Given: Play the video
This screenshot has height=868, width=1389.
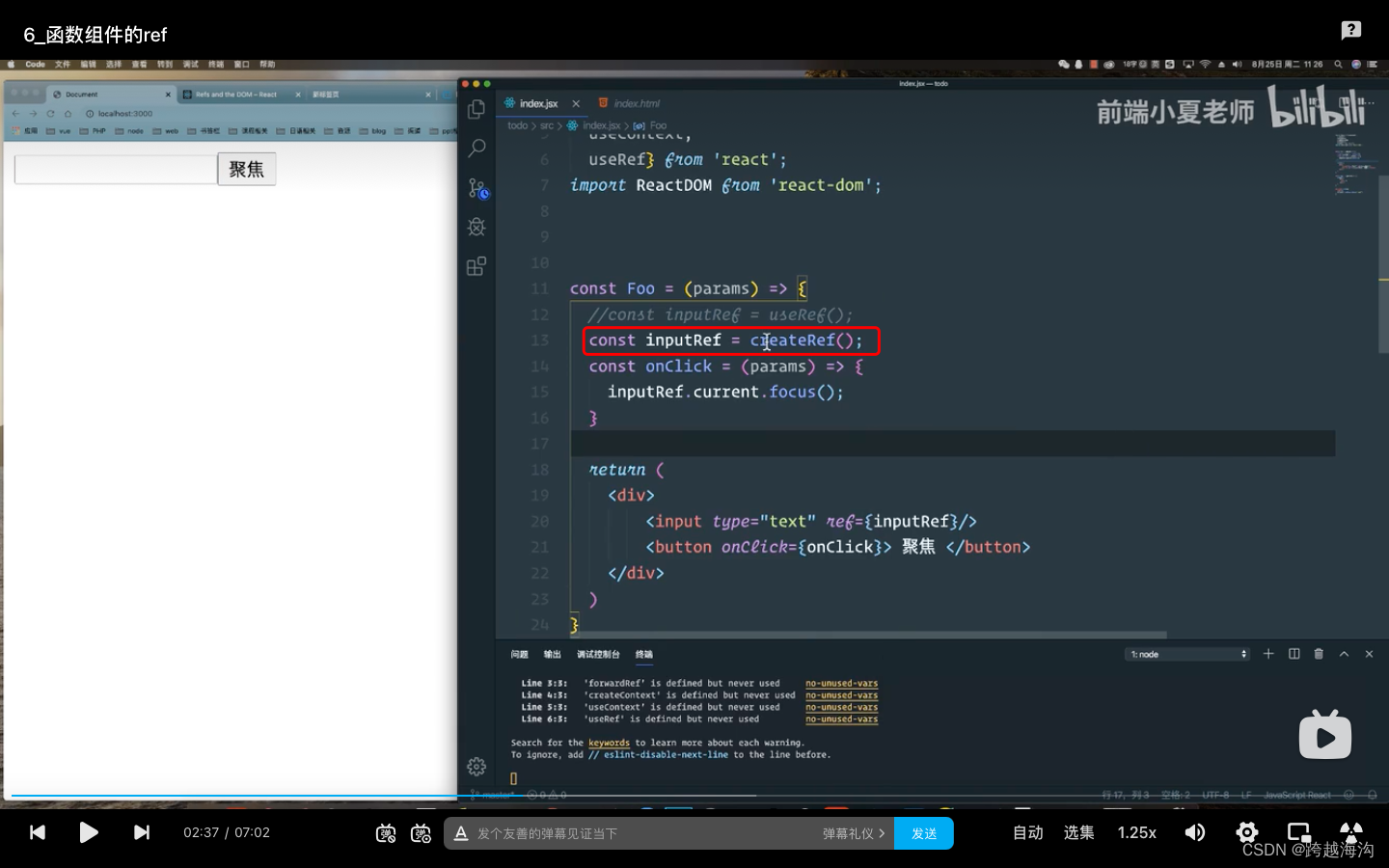Looking at the screenshot, I should [89, 832].
